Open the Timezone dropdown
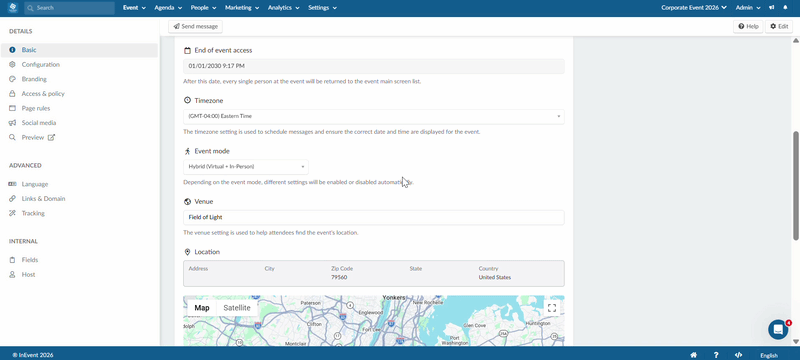This screenshot has width=800, height=360. [374, 116]
